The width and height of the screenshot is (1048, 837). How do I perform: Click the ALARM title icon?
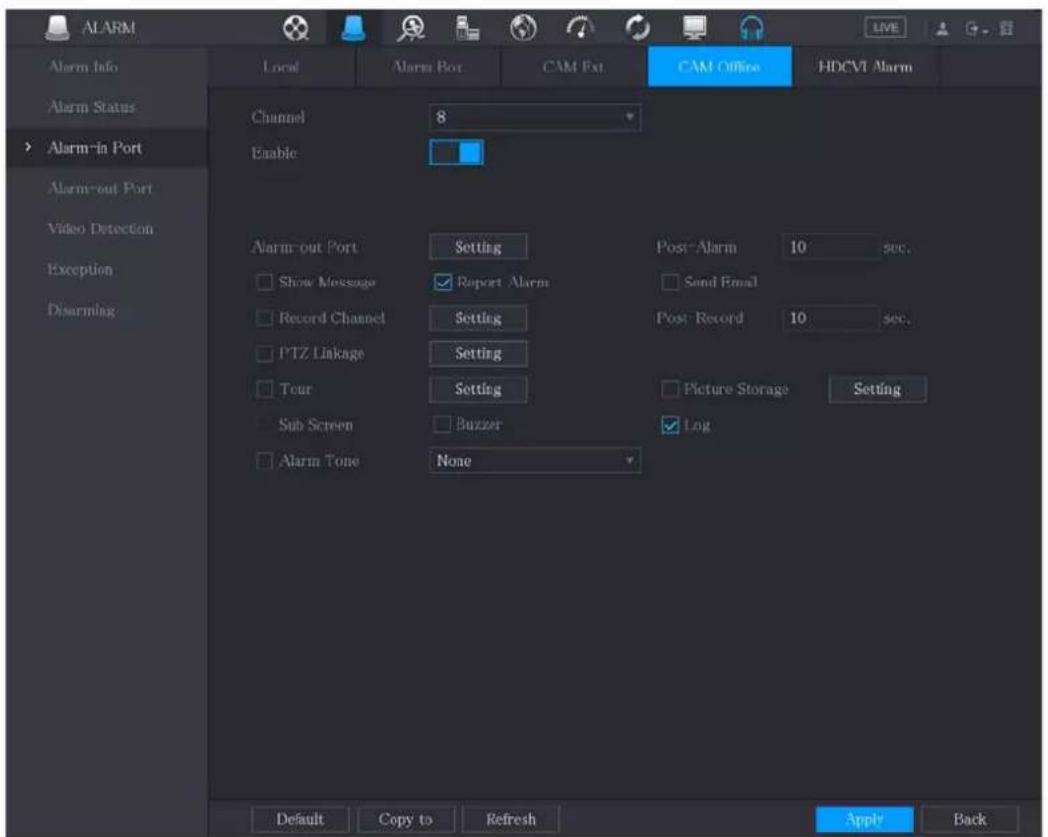point(58,27)
